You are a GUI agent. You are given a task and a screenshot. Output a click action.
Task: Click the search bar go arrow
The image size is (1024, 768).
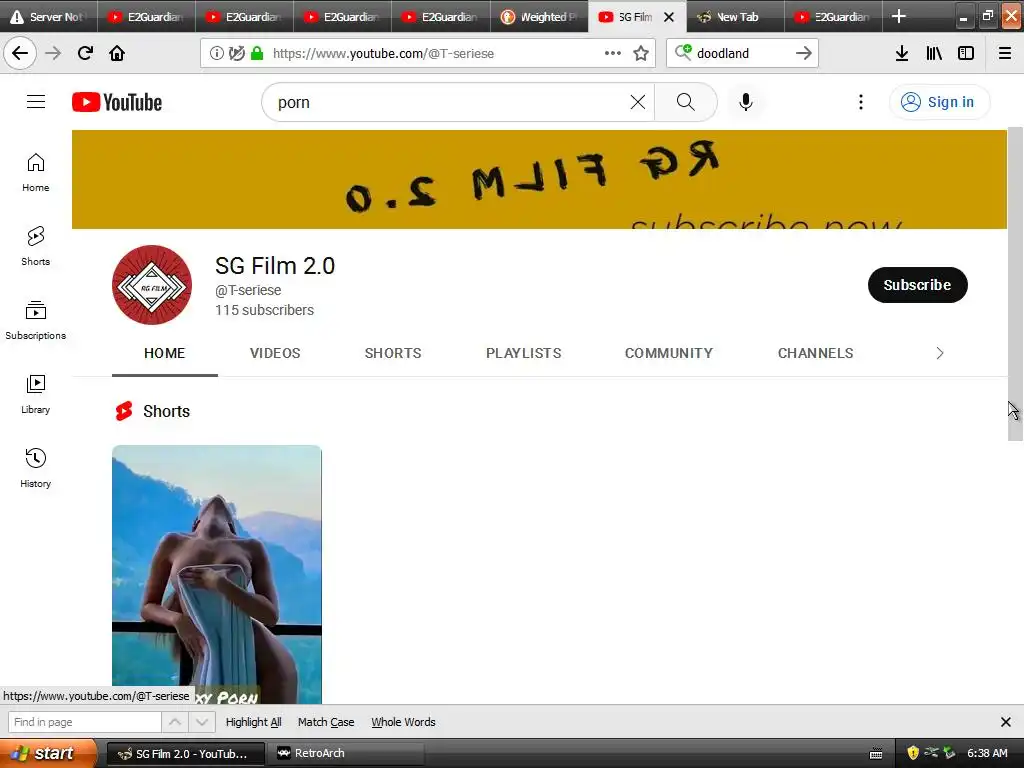(x=804, y=53)
